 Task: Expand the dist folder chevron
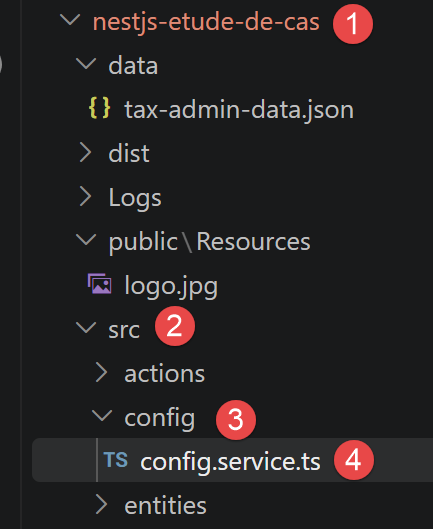[x=85, y=152]
